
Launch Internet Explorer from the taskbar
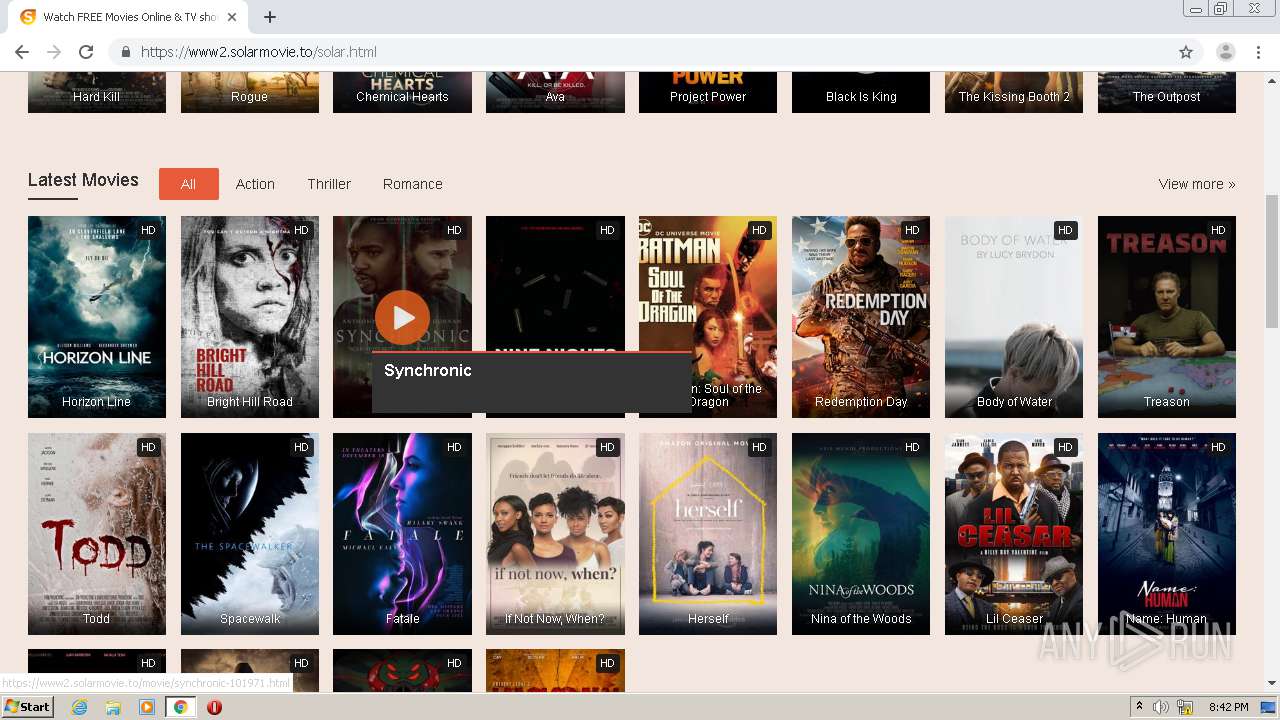point(79,707)
